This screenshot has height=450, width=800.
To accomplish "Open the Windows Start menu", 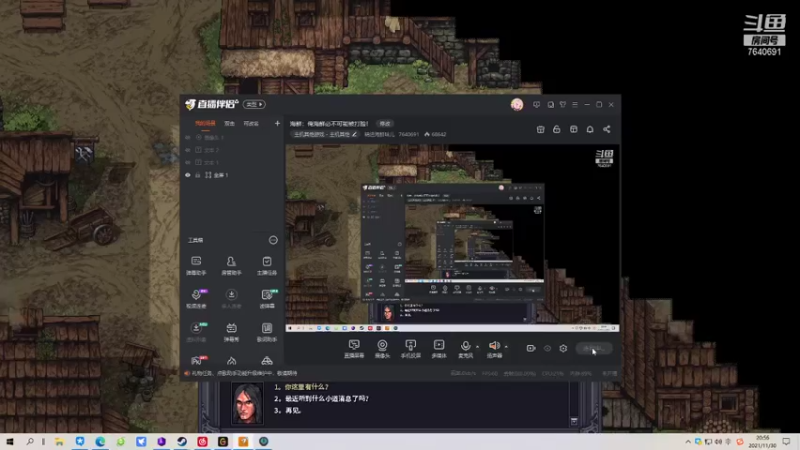I will tap(10, 442).
